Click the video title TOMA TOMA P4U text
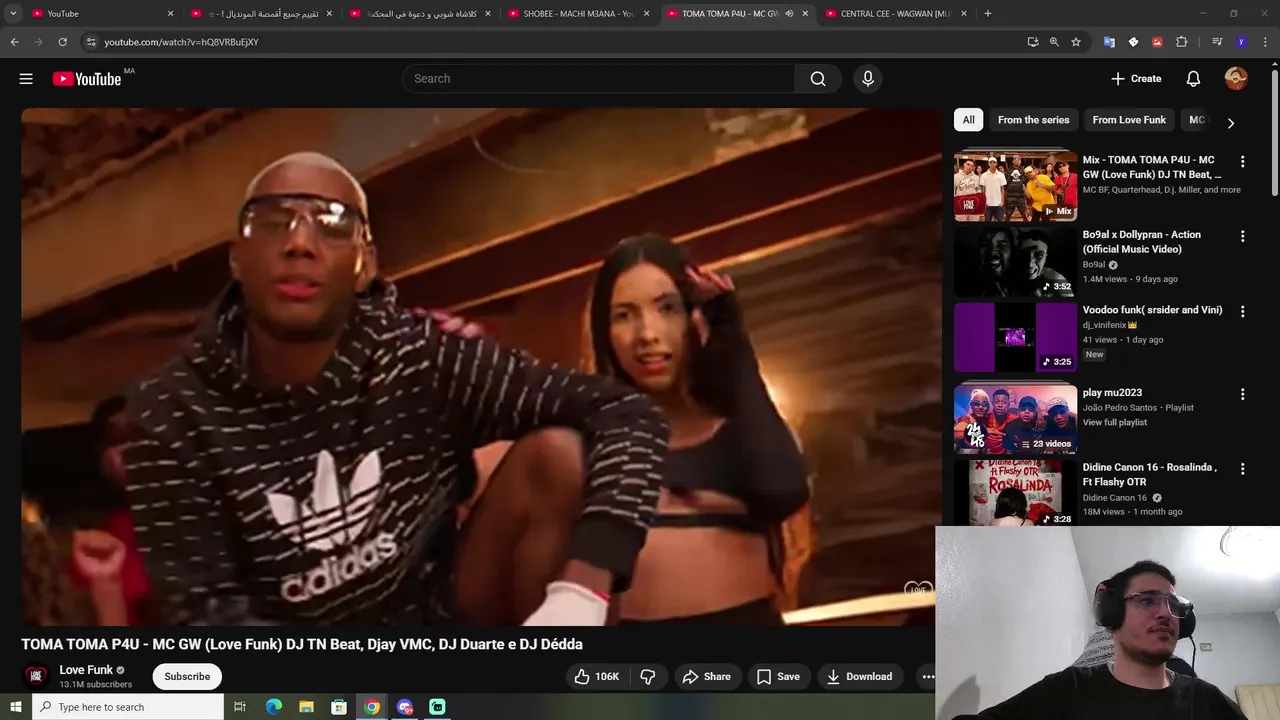The height and width of the screenshot is (720, 1280). click(x=302, y=645)
